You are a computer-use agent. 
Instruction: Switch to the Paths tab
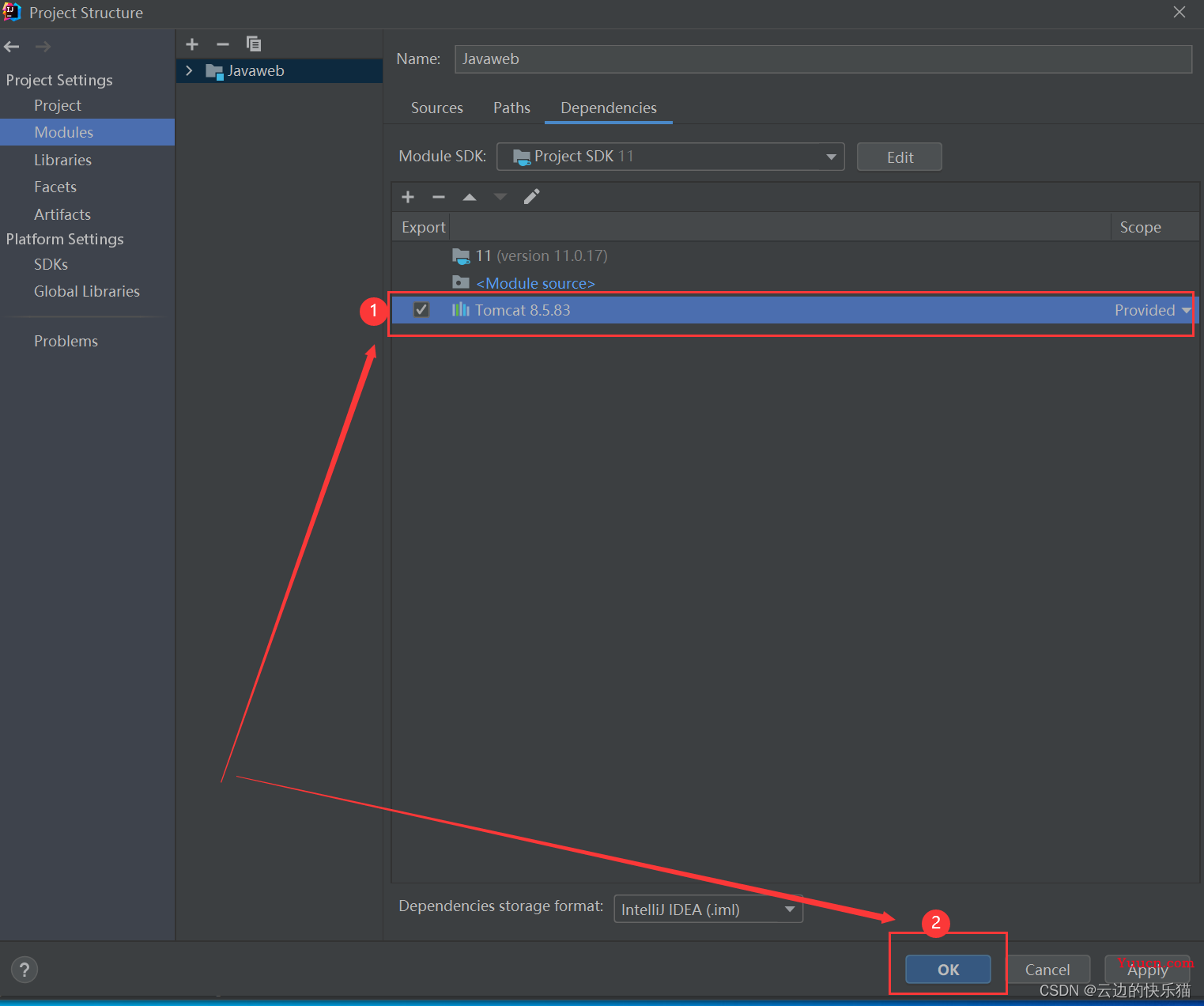(511, 108)
